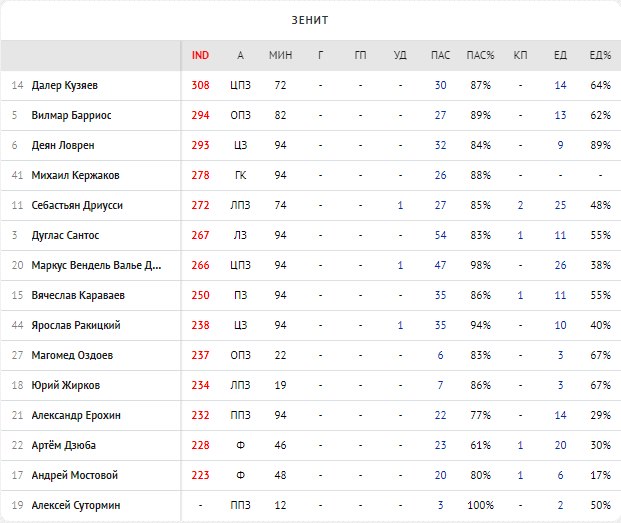Click pass accuracy 98% in Вендель row

coord(480,265)
